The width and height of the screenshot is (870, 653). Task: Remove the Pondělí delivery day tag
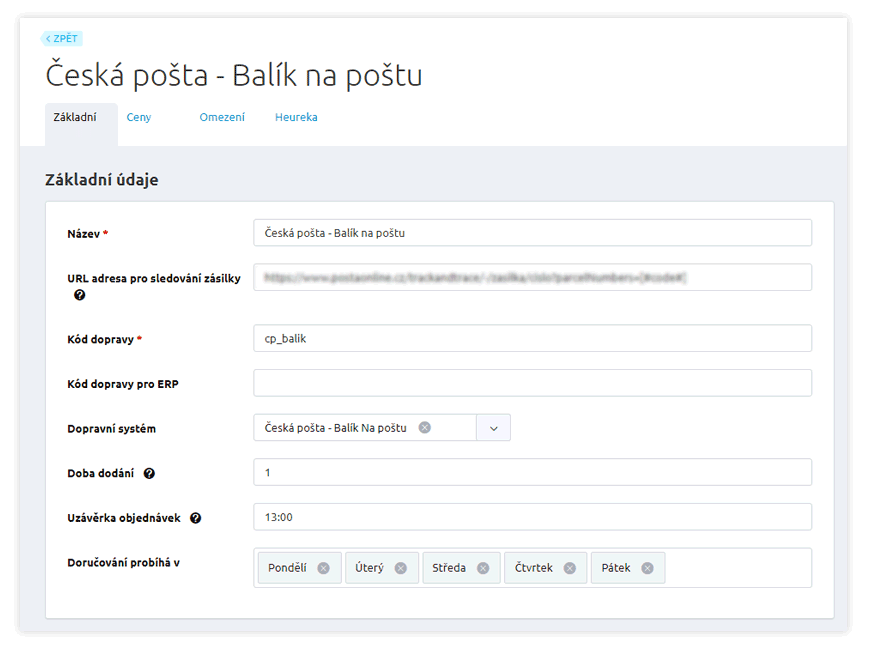pos(323,568)
